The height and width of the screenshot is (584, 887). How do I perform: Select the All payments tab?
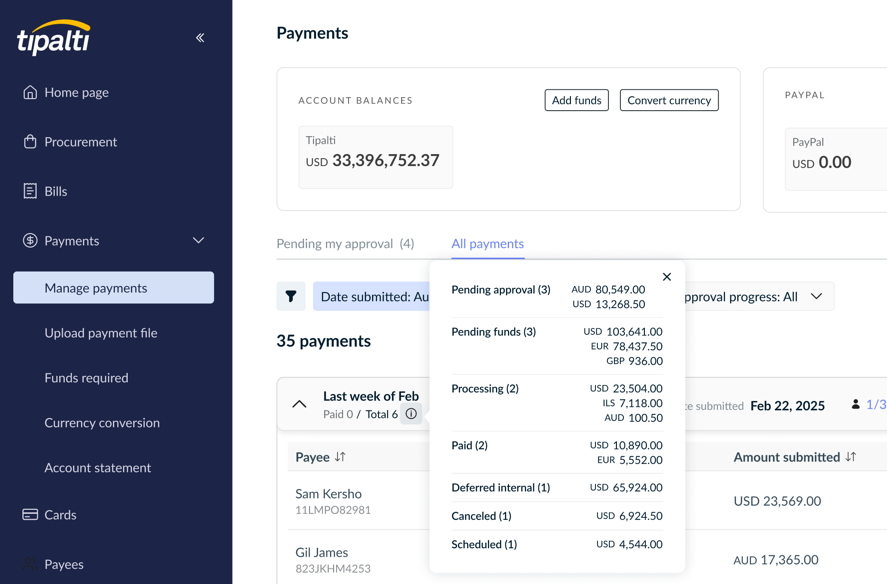tap(488, 244)
